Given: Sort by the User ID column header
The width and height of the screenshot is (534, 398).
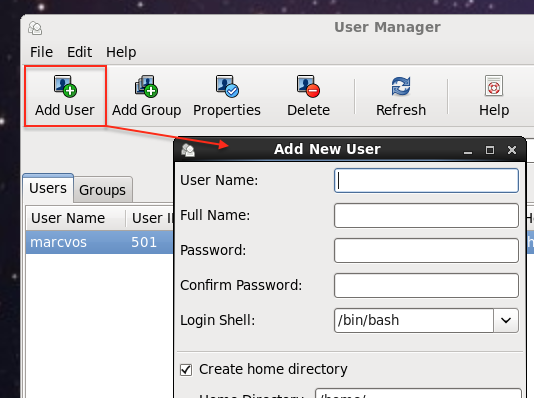Looking at the screenshot, I should (150, 218).
